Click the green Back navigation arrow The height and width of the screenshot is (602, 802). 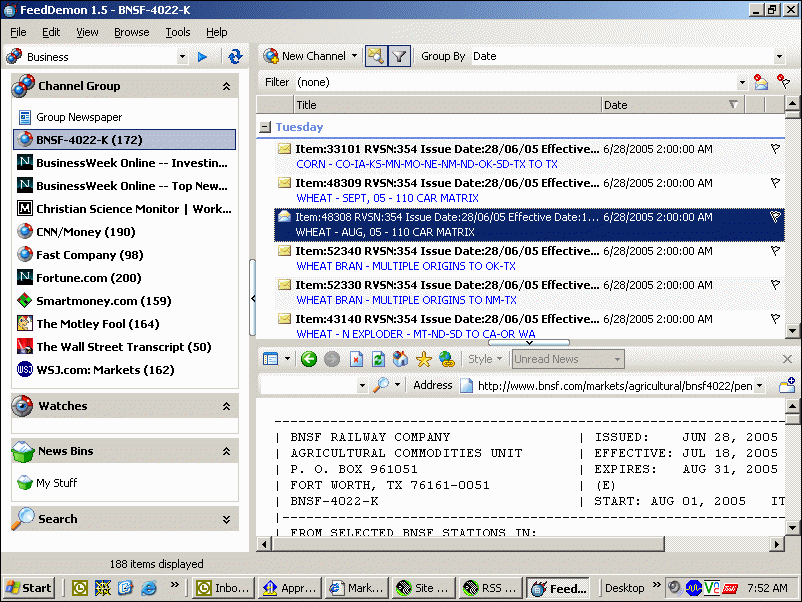click(x=309, y=359)
